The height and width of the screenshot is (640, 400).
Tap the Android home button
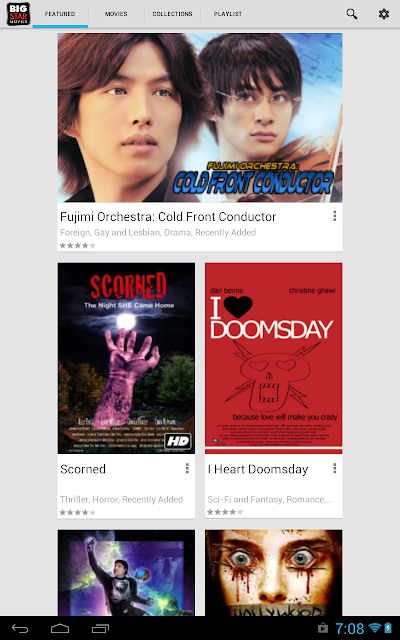click(60, 629)
